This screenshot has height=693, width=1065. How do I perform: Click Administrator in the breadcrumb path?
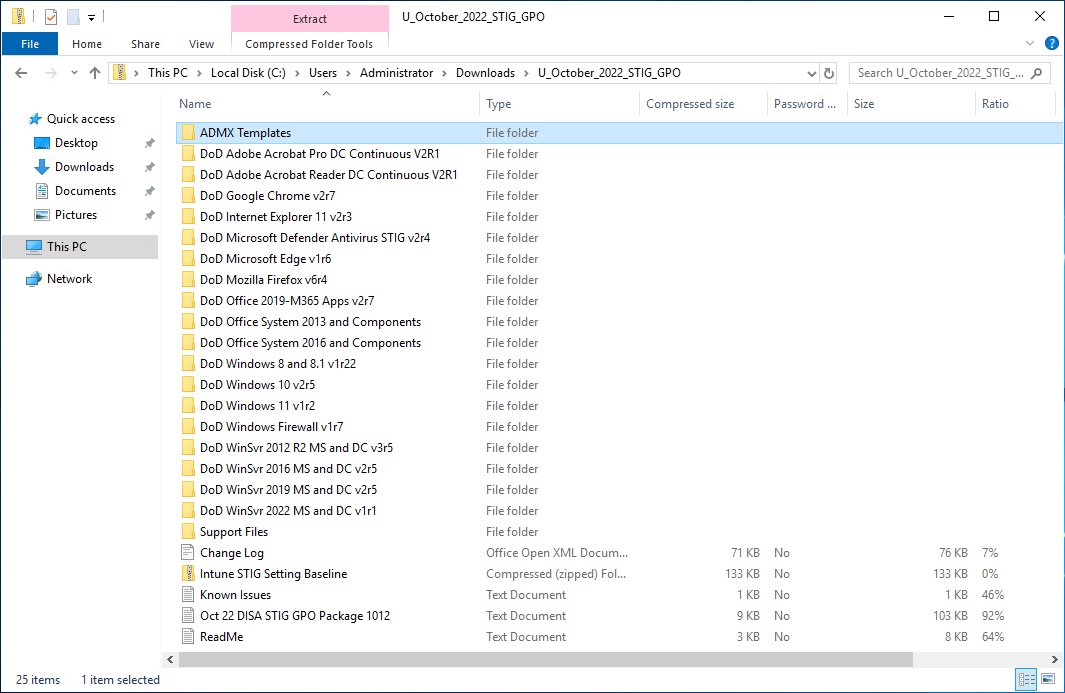coord(396,73)
